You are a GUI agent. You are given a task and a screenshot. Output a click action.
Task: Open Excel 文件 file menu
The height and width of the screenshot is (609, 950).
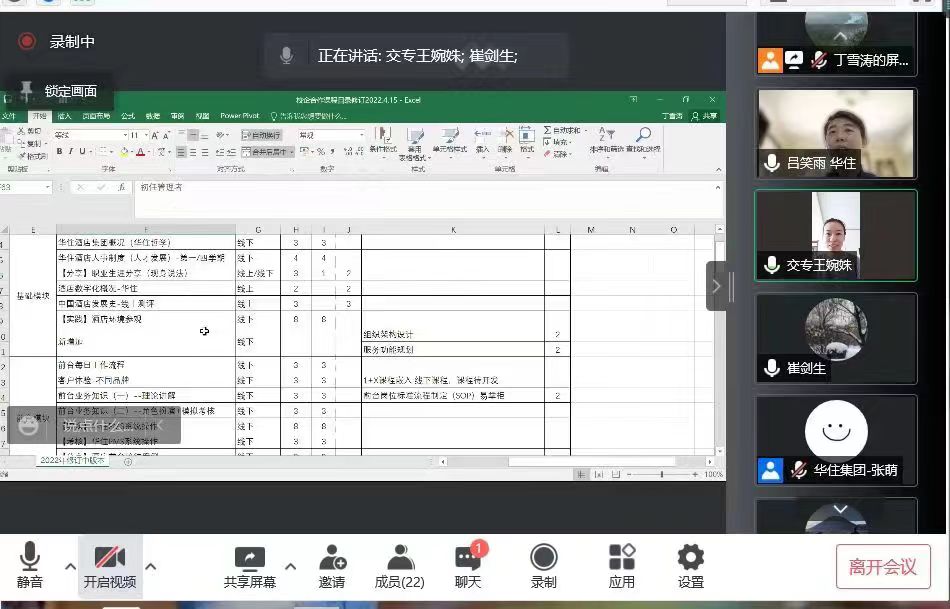coord(9,116)
